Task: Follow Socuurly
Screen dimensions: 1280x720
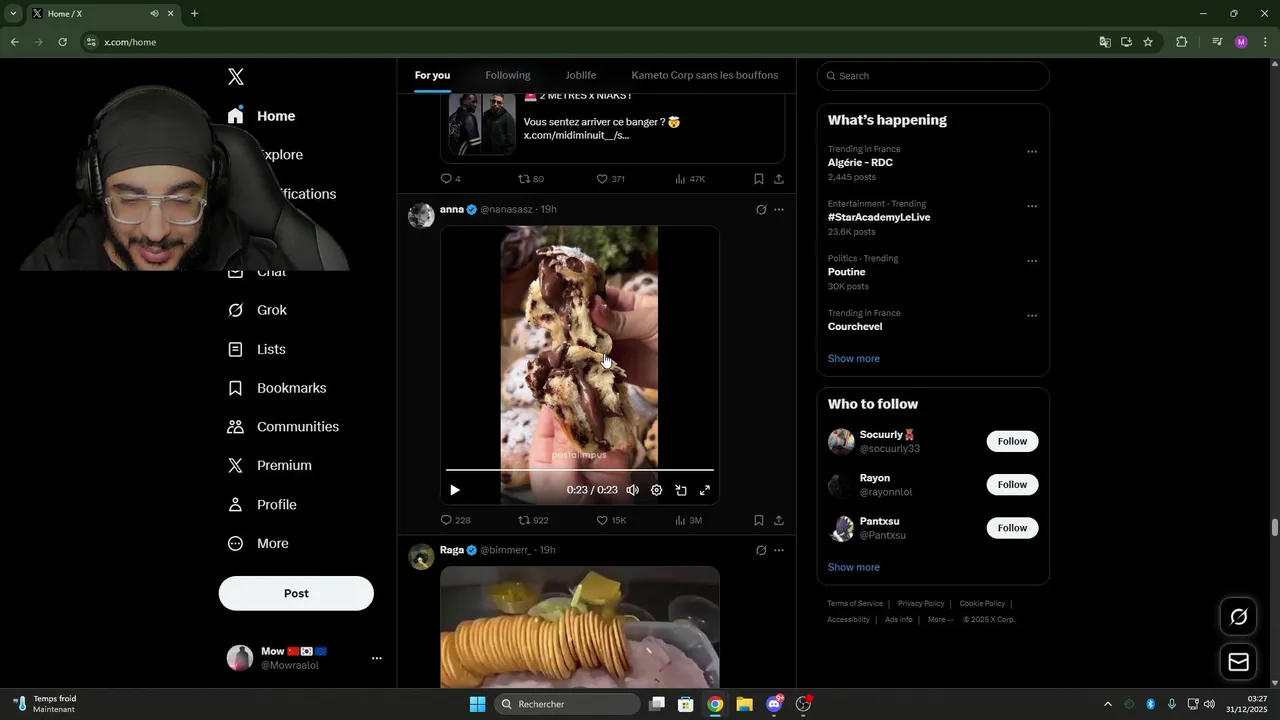Action: click(x=1012, y=441)
